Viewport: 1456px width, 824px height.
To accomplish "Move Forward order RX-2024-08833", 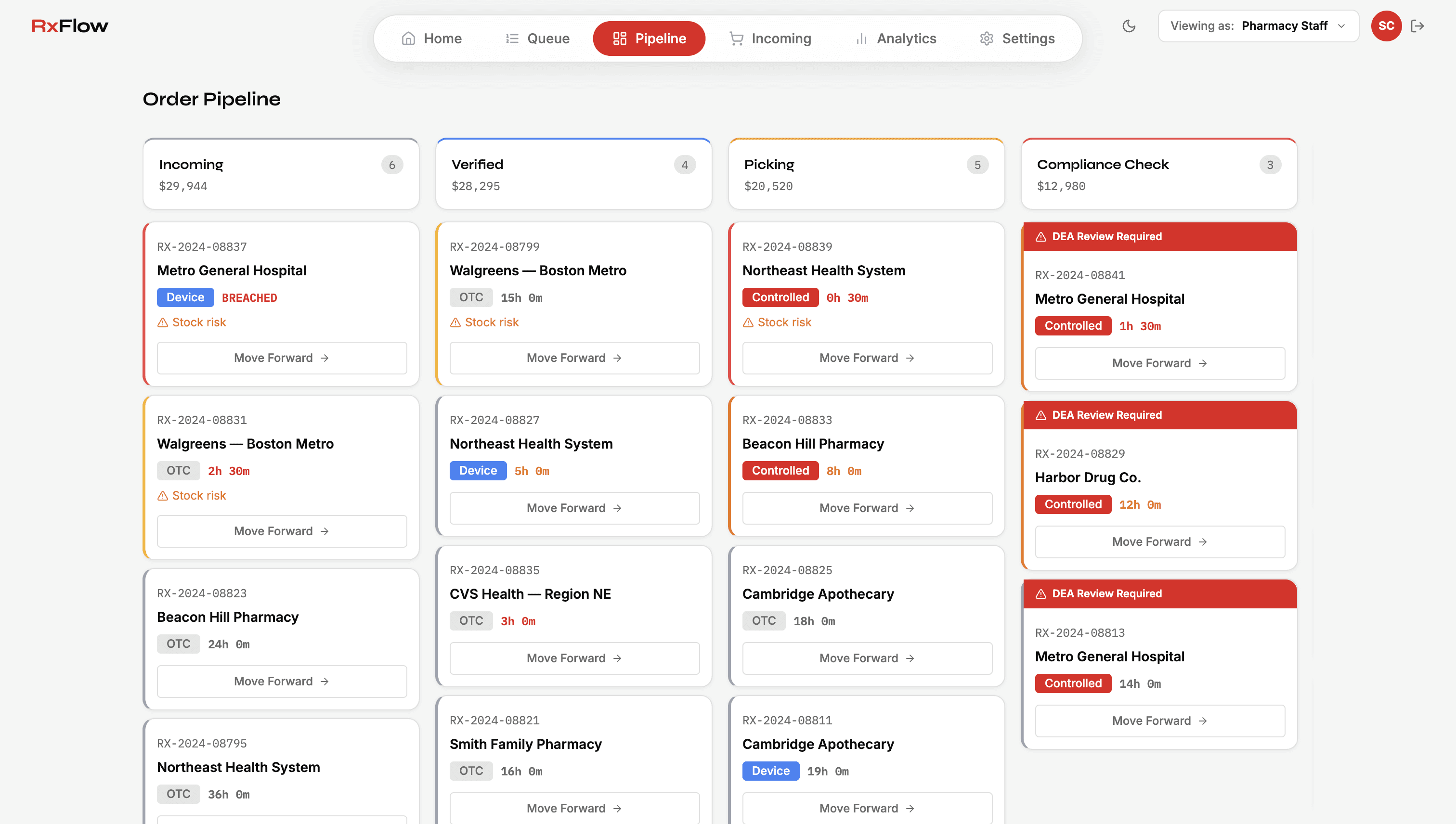I will (x=867, y=508).
